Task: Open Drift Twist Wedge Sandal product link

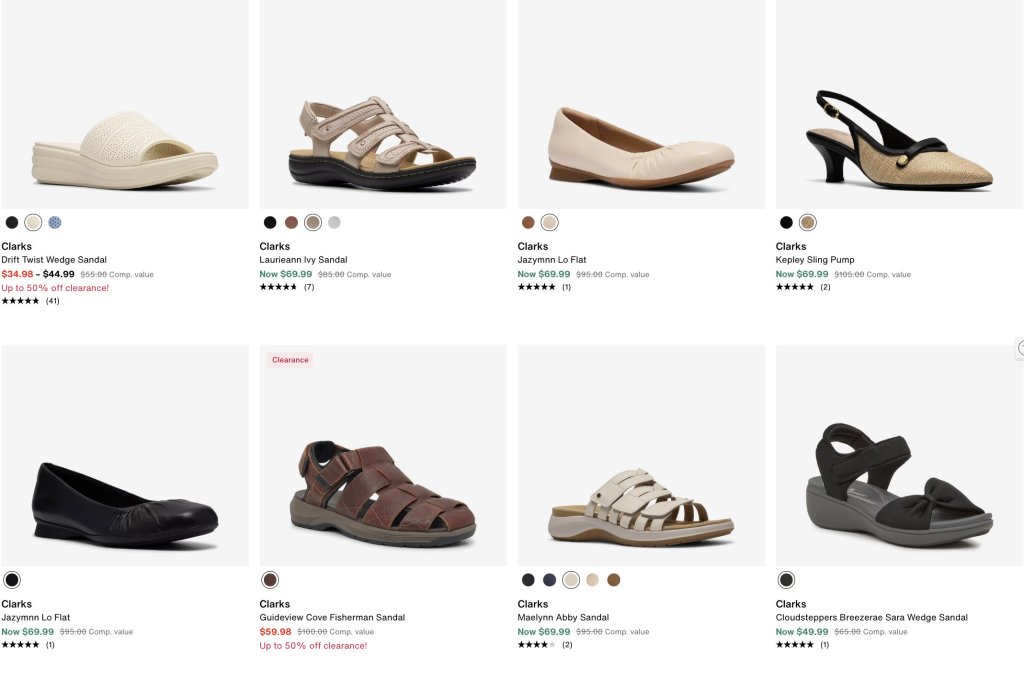Action: coord(54,260)
